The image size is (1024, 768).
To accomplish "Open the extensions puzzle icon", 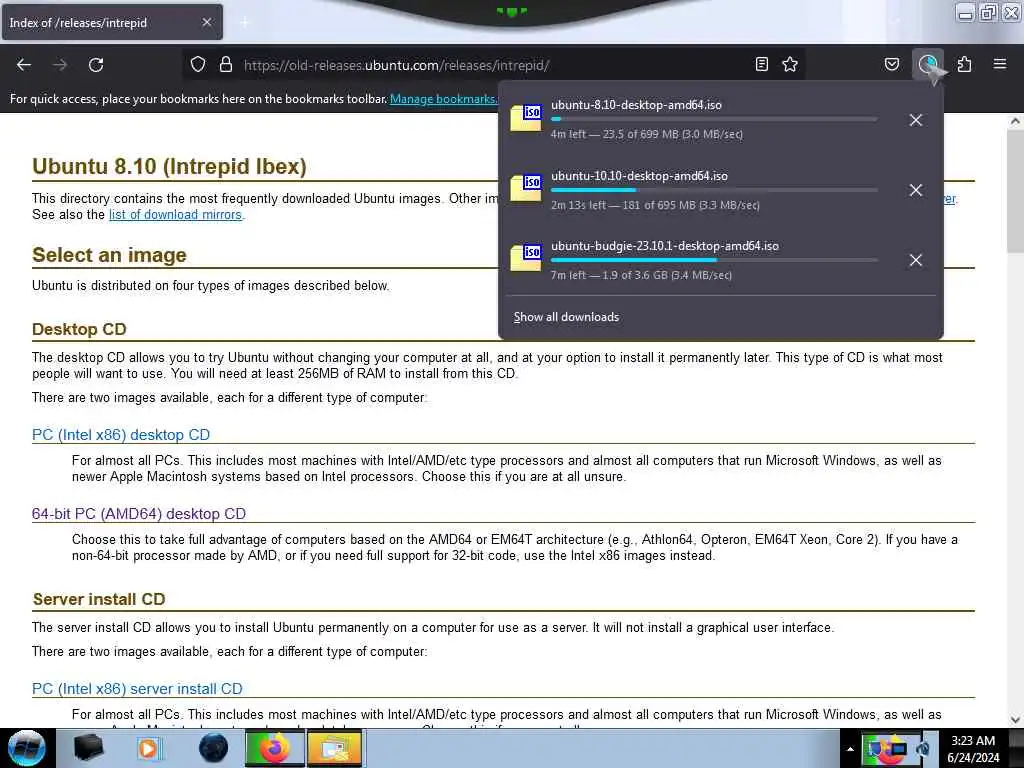I will (964, 64).
